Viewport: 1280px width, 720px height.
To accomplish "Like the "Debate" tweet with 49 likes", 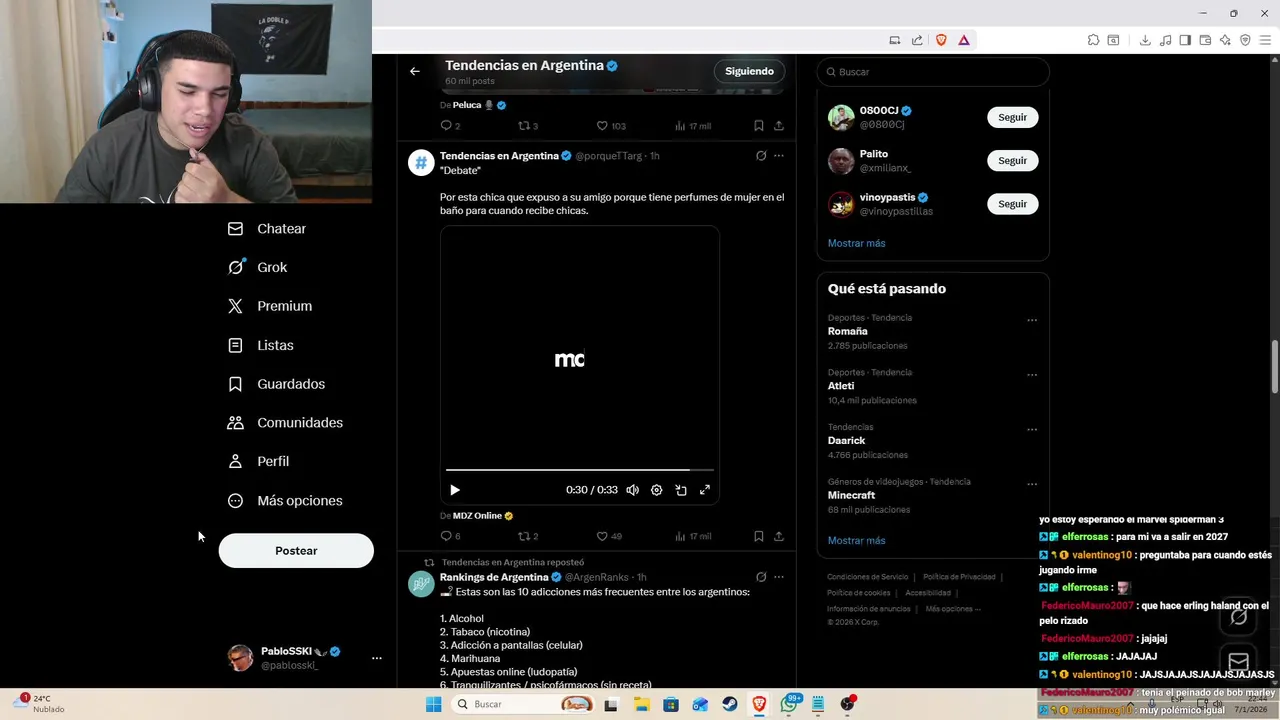I will 609,536.
